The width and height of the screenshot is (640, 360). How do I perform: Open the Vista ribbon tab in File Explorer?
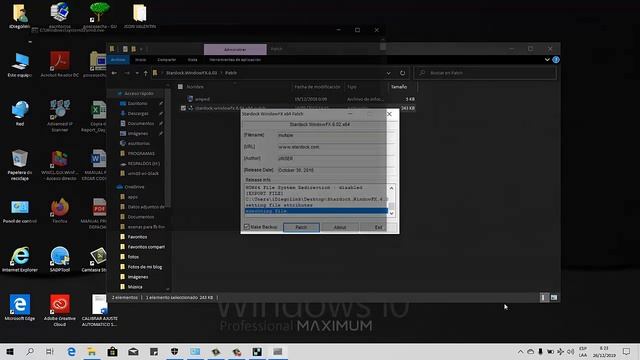point(192,60)
